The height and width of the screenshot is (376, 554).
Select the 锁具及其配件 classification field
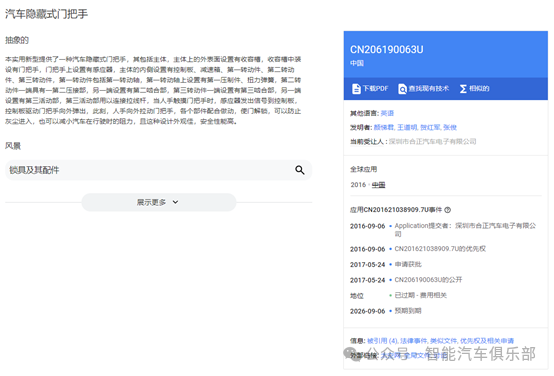158,170
